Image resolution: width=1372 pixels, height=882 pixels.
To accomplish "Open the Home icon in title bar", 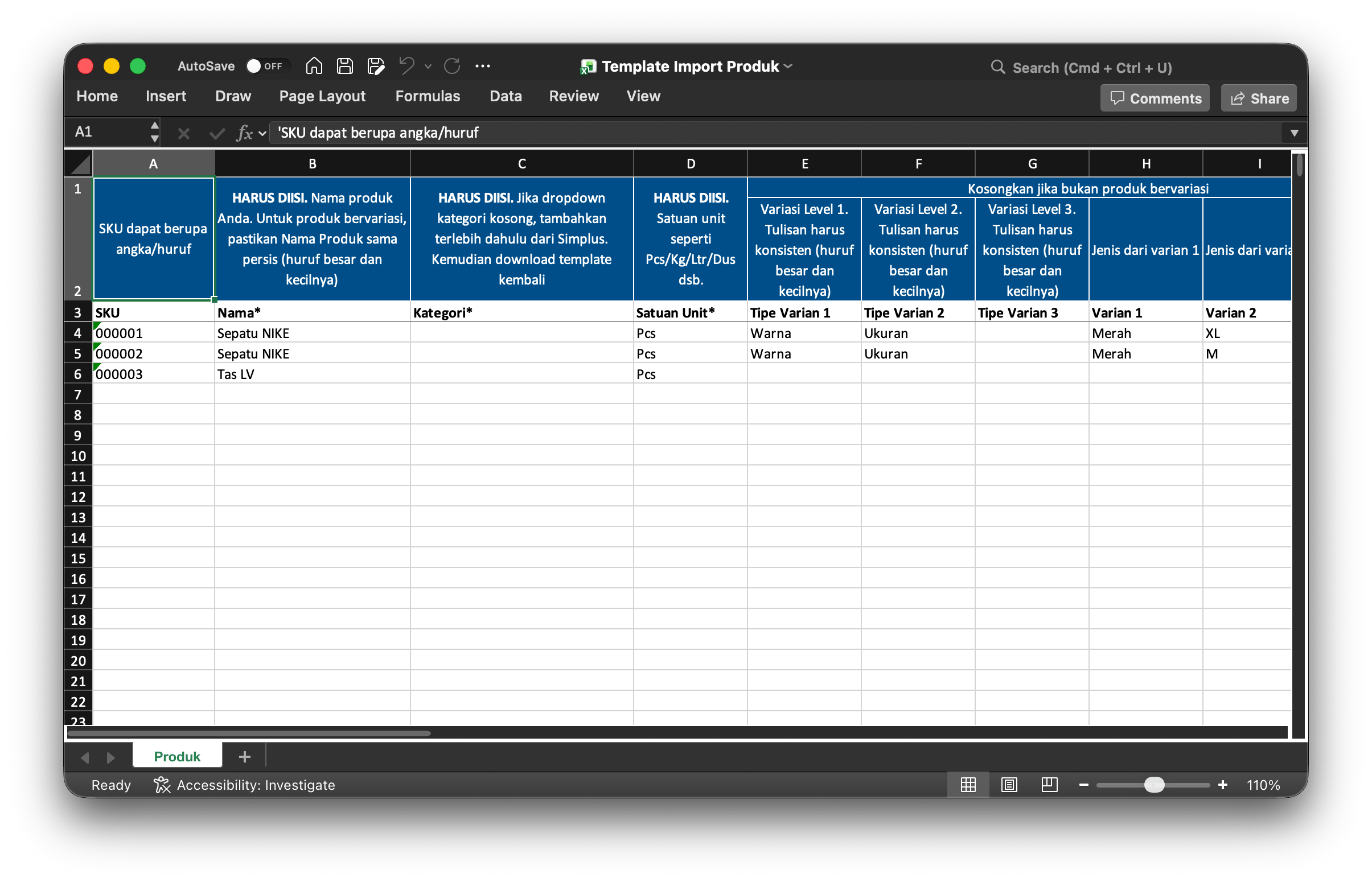I will tap(313, 66).
